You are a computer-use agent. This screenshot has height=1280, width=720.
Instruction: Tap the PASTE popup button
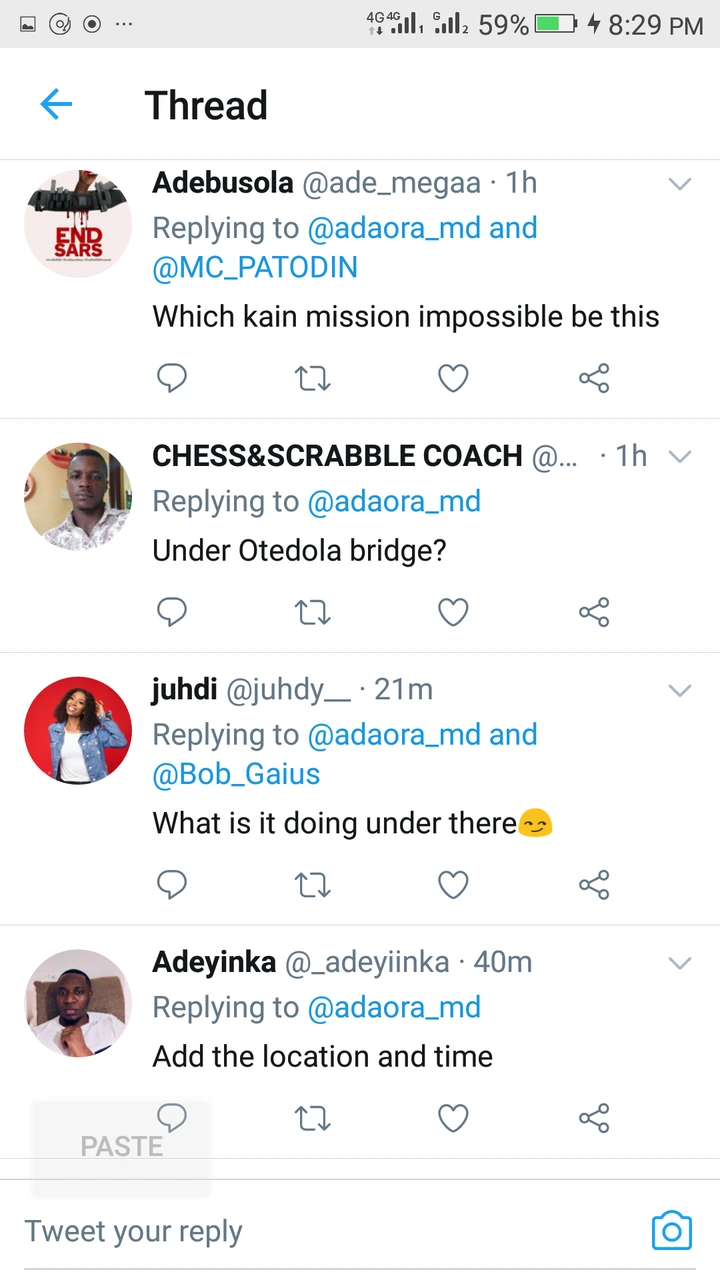tap(121, 1146)
